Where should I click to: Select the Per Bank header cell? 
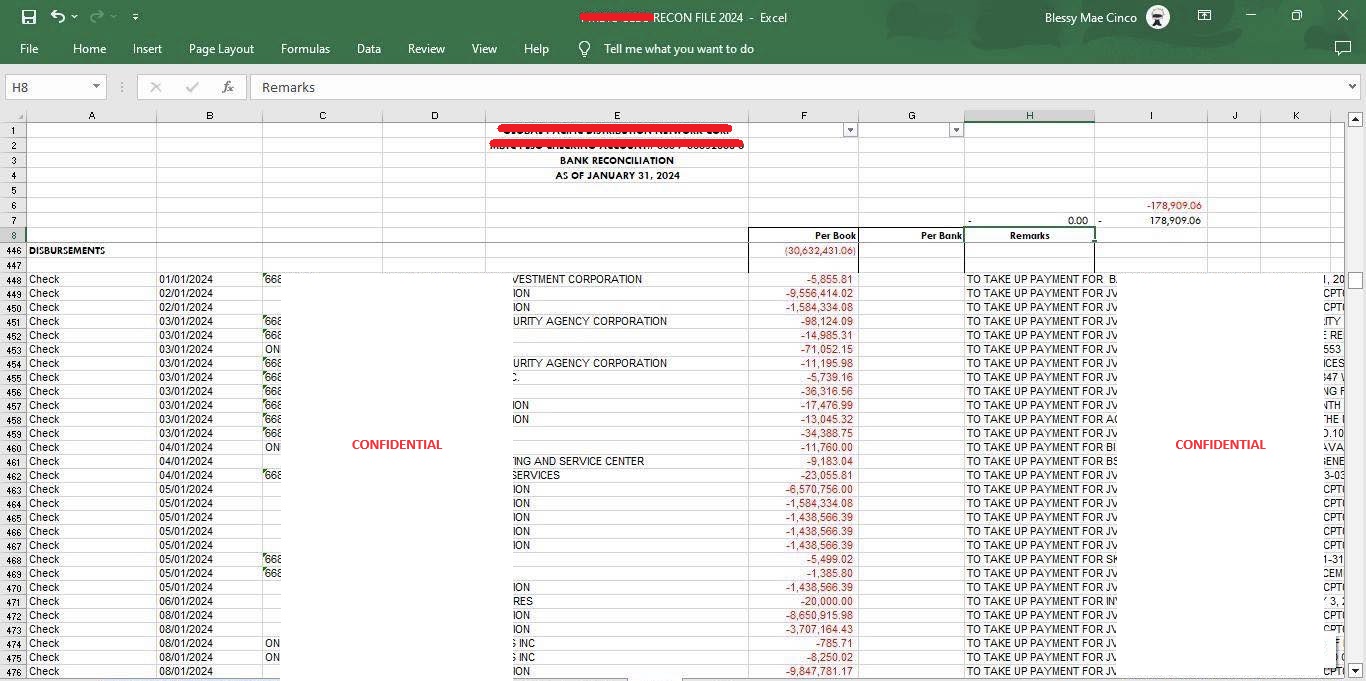911,235
